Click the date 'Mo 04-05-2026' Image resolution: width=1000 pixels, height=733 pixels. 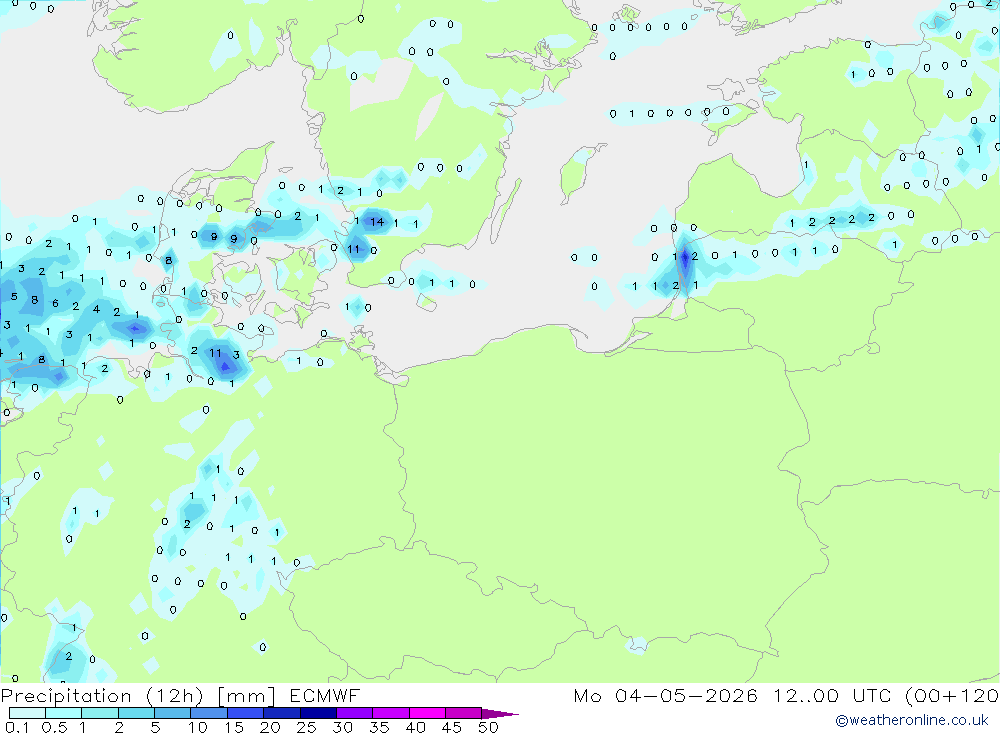click(665, 695)
